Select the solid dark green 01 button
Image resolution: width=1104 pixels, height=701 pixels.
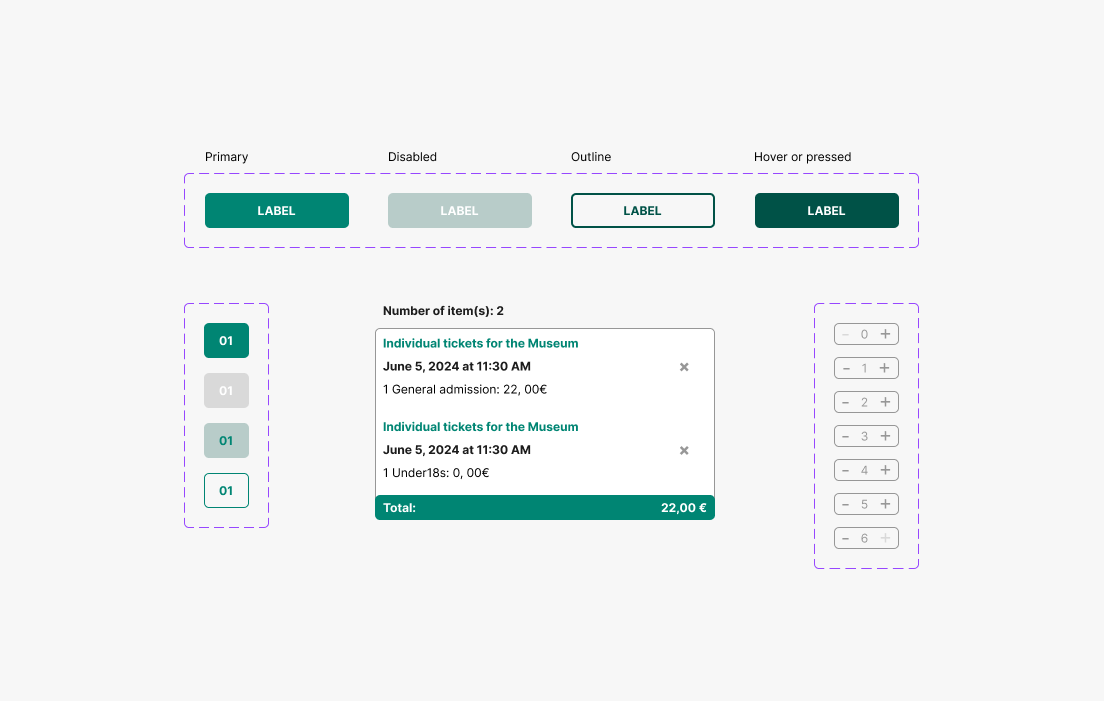pos(226,341)
